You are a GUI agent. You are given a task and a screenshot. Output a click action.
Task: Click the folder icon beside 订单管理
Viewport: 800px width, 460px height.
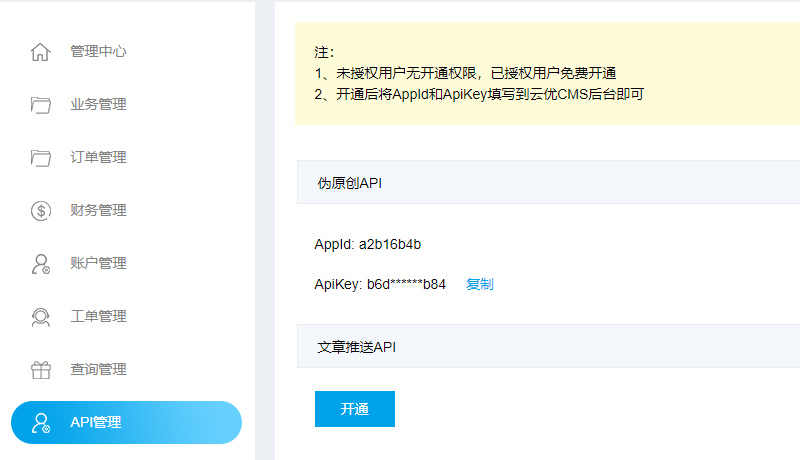41,158
